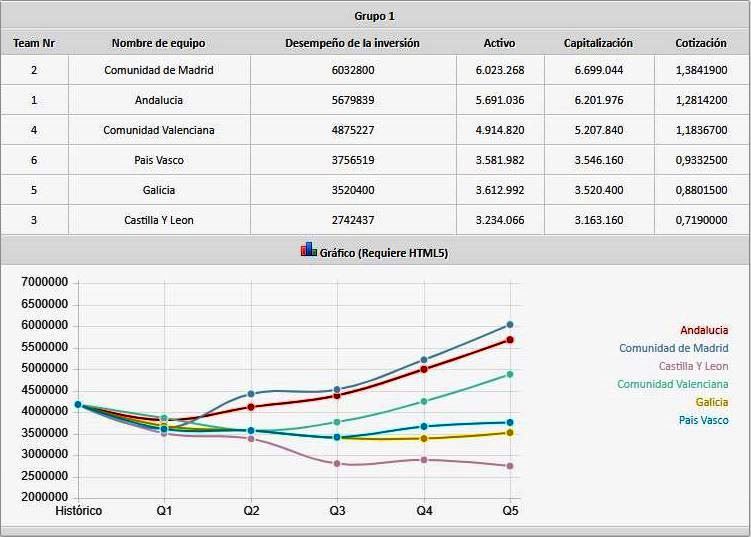Click performance value 3520400
The width and height of the screenshot is (751, 537).
tap(353, 190)
